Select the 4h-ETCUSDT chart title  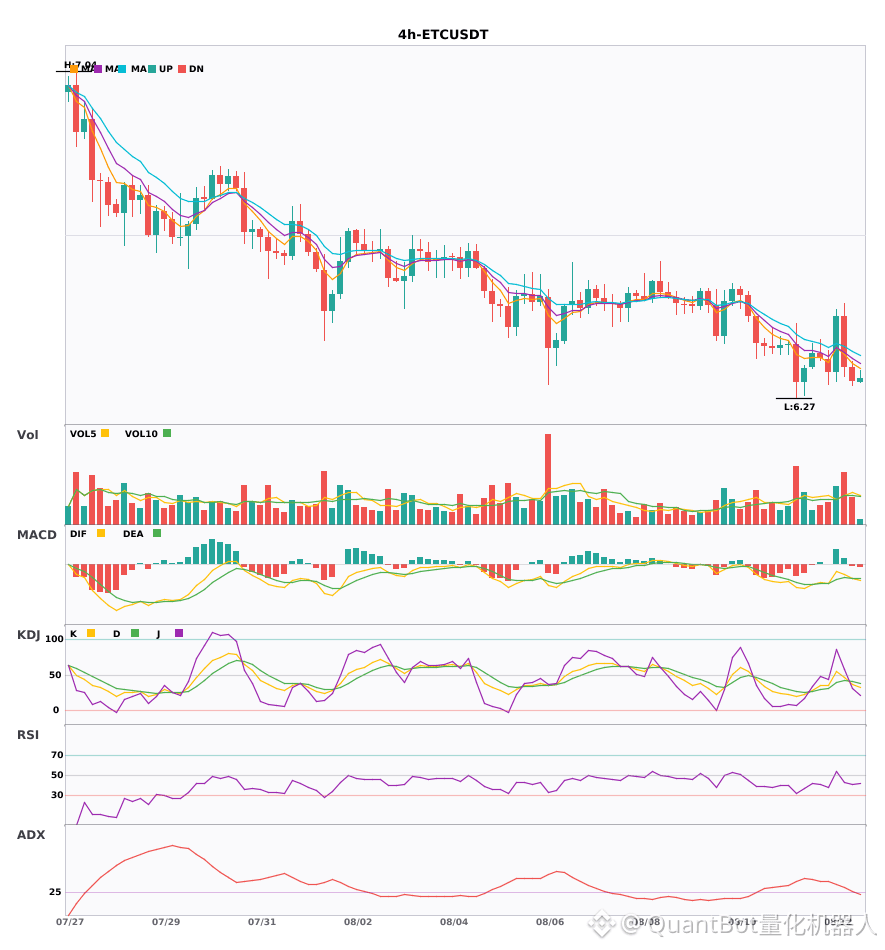click(443, 35)
